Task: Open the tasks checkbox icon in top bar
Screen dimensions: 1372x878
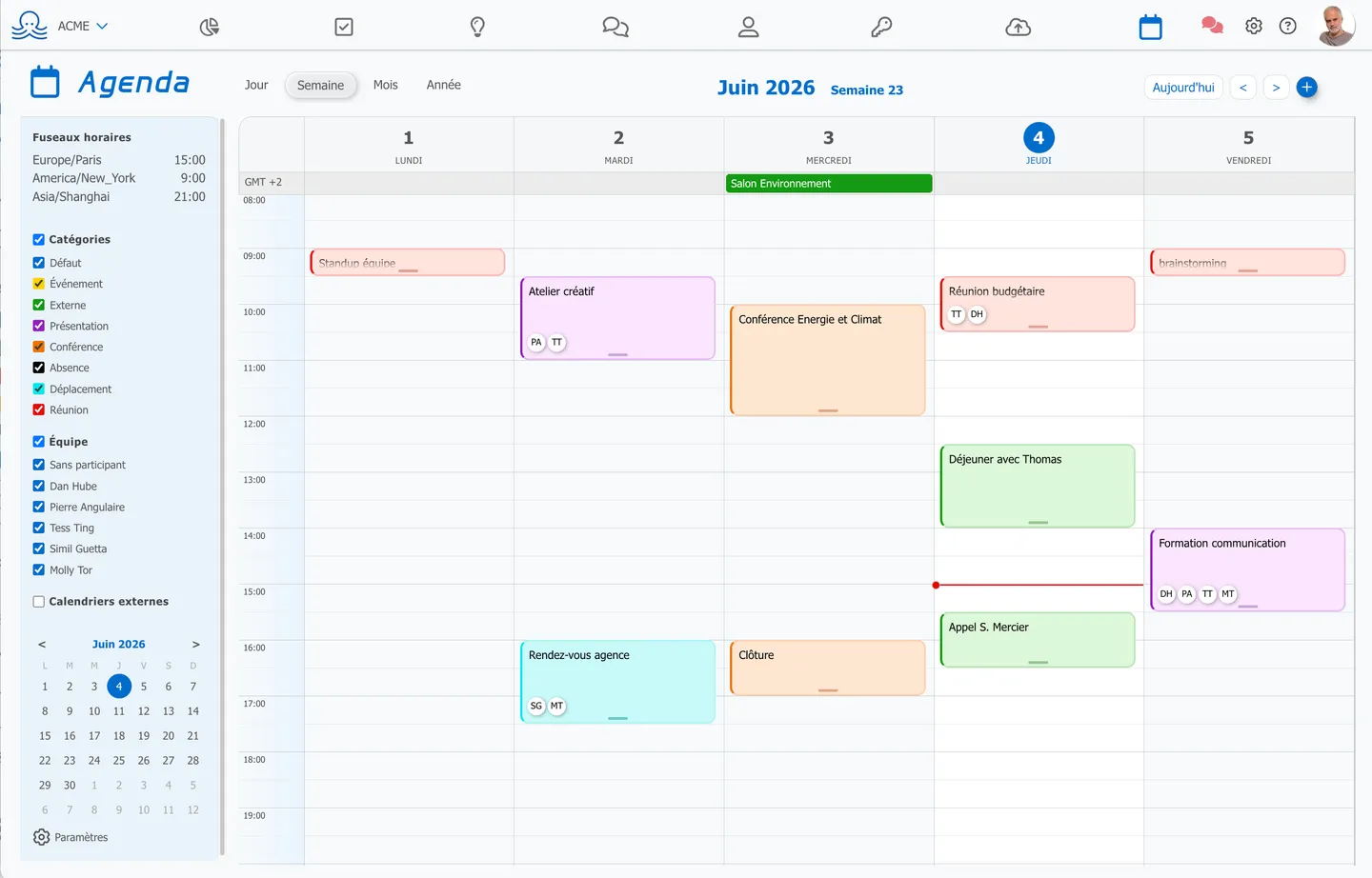Action: (344, 27)
